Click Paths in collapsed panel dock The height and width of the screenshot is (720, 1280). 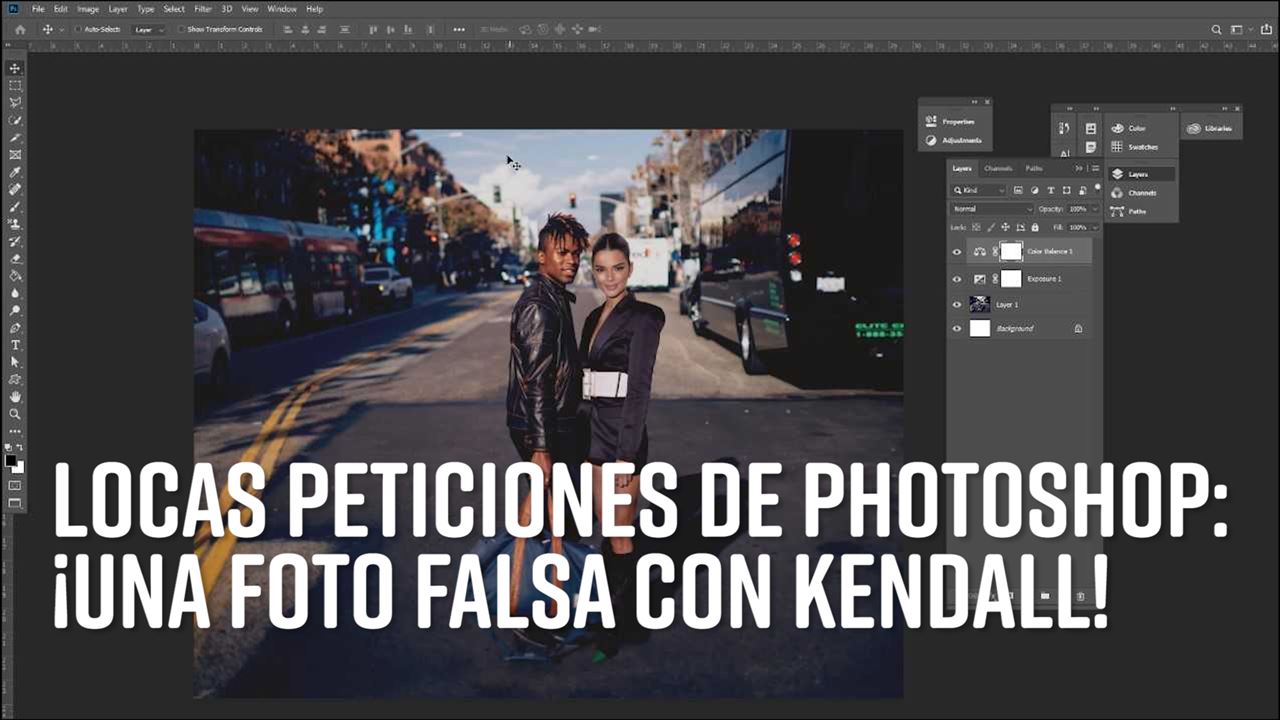coord(1128,211)
